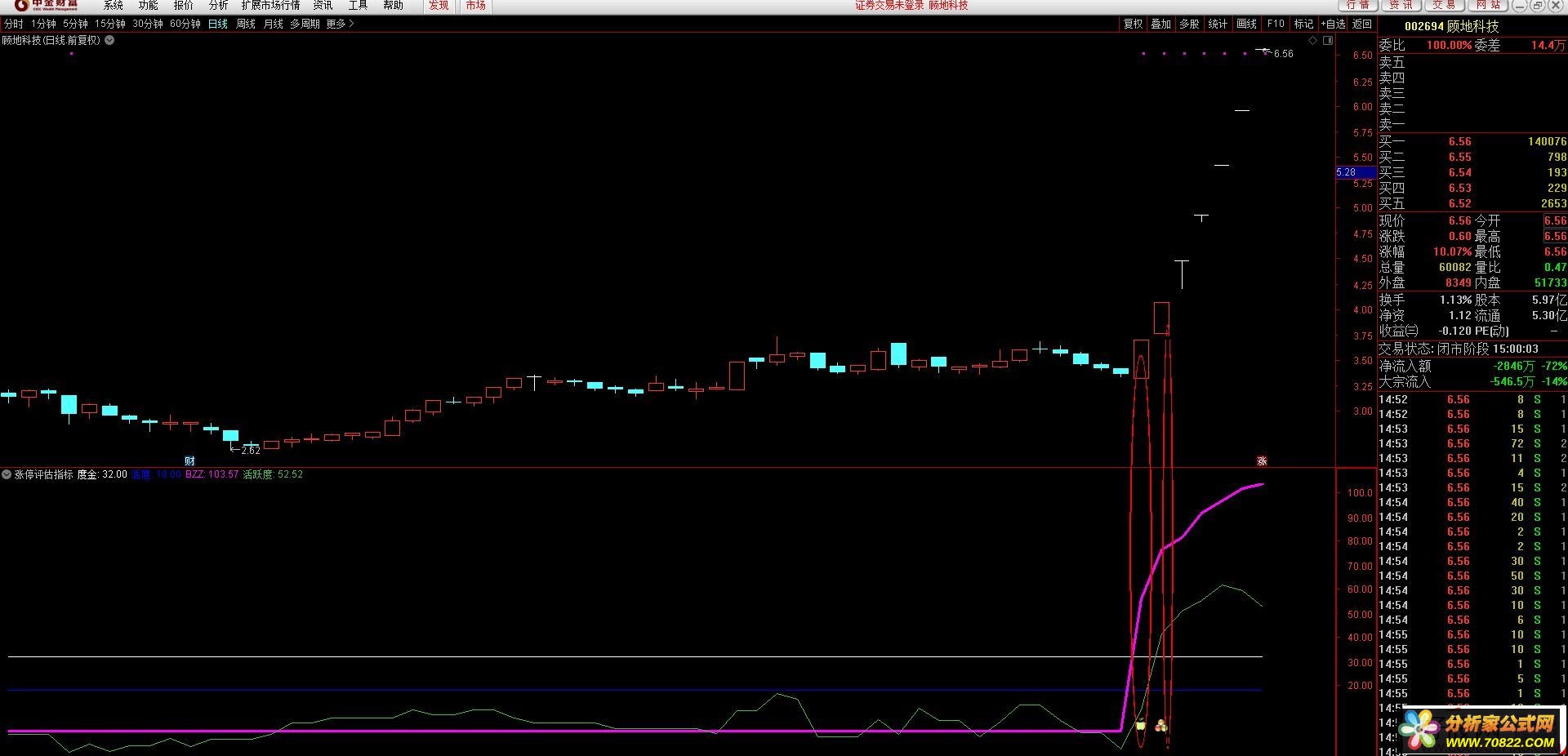Add stock via +自选 button

[1333, 24]
